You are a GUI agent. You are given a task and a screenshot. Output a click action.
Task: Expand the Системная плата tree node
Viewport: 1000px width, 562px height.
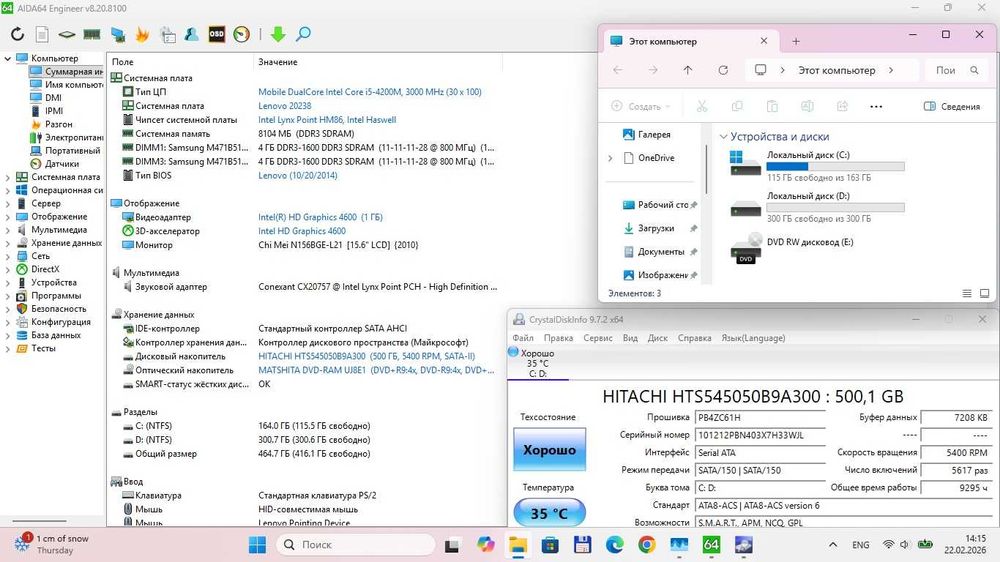click(8, 177)
